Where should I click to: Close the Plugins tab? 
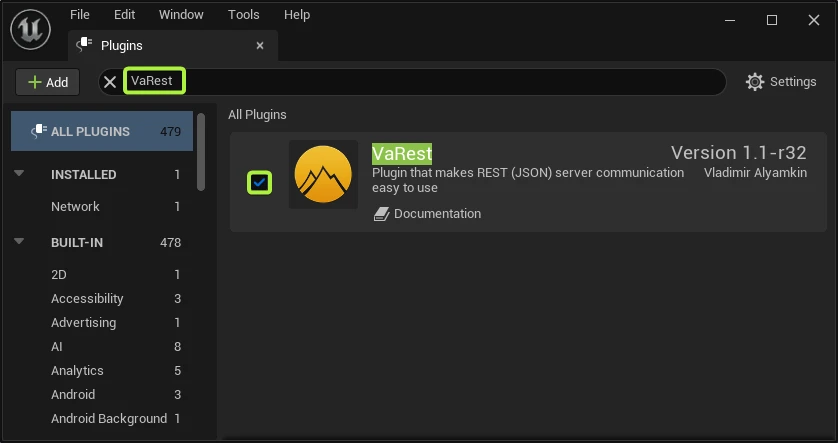(260, 45)
